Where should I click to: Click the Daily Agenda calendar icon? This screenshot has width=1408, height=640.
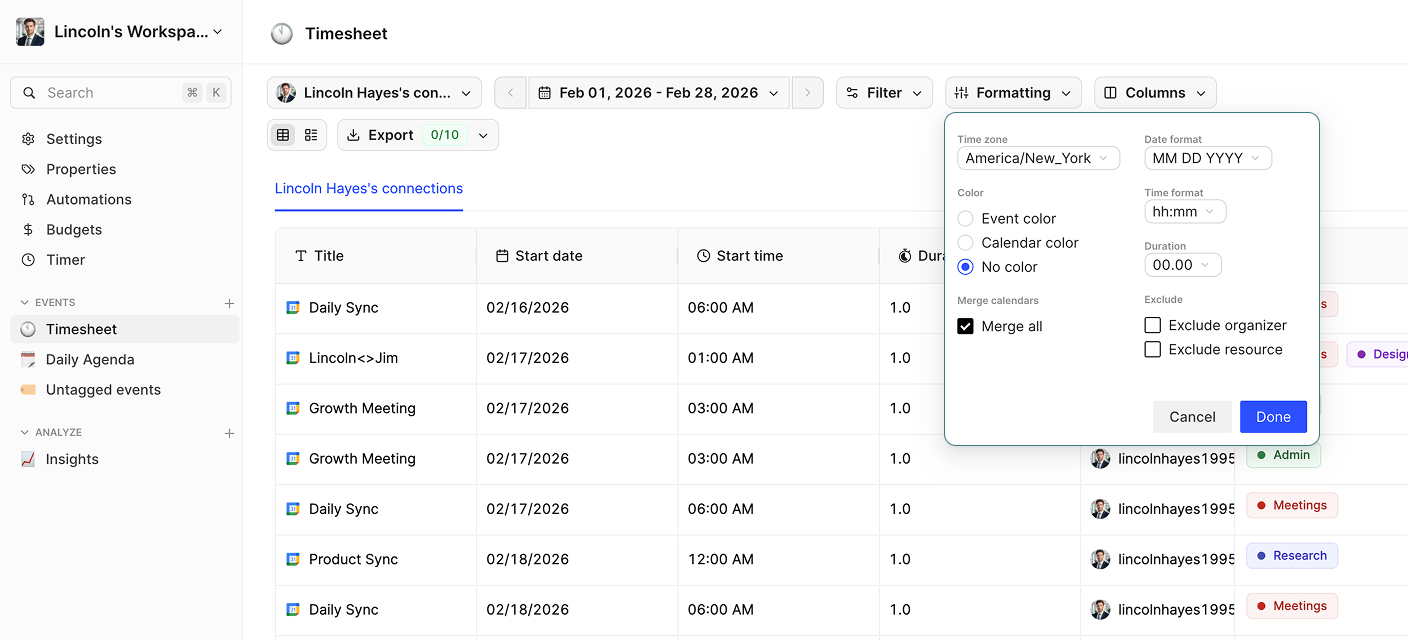(28, 359)
